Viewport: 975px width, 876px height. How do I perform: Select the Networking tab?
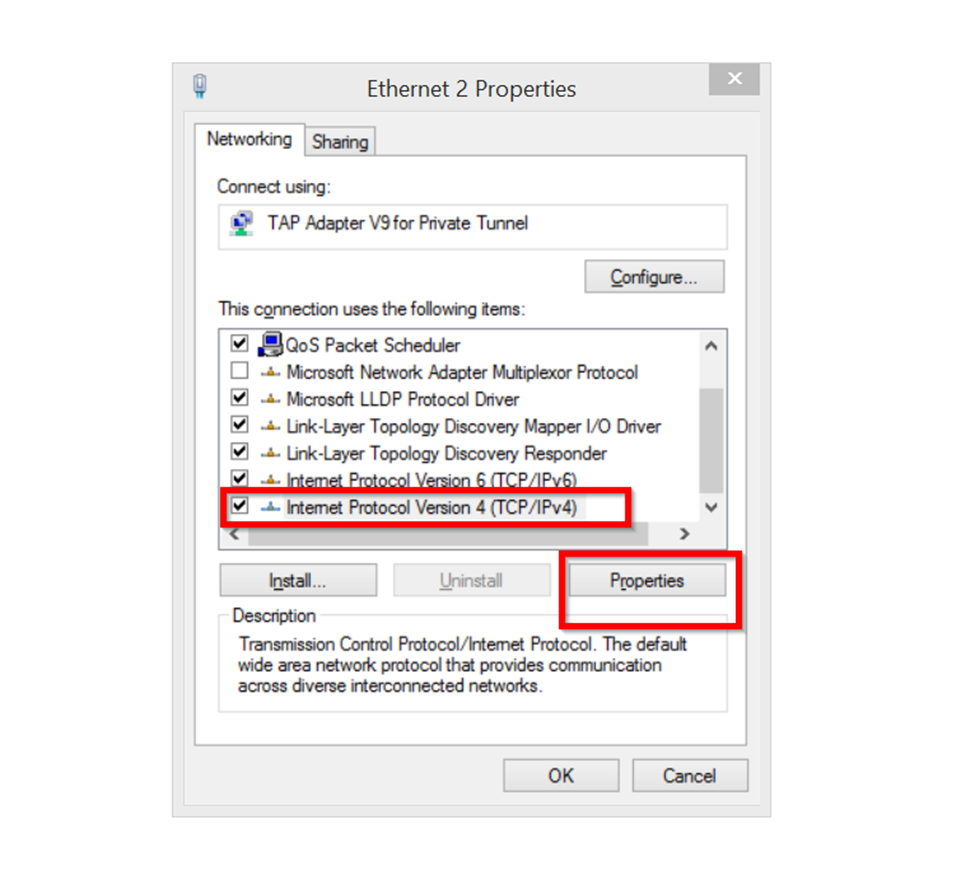[249, 139]
